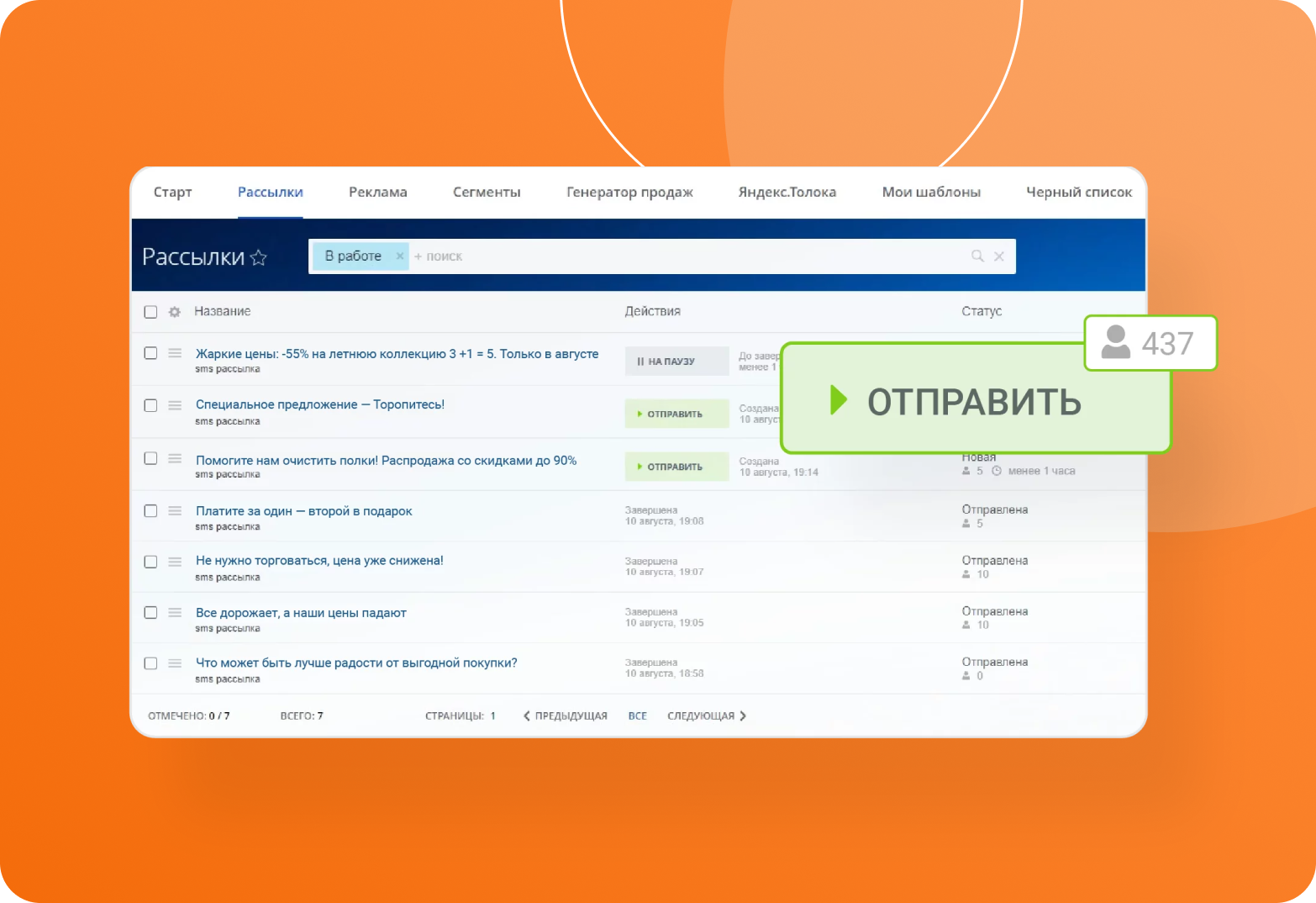Check the 'Платите за один' row checkbox
Screen dimensions: 1316x903
tap(150, 510)
